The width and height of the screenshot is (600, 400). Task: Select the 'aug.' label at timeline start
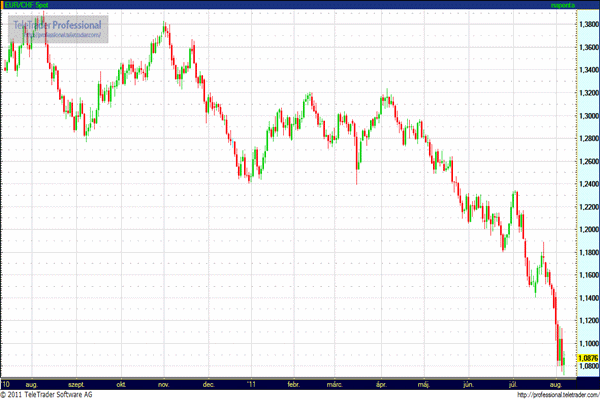30,383
